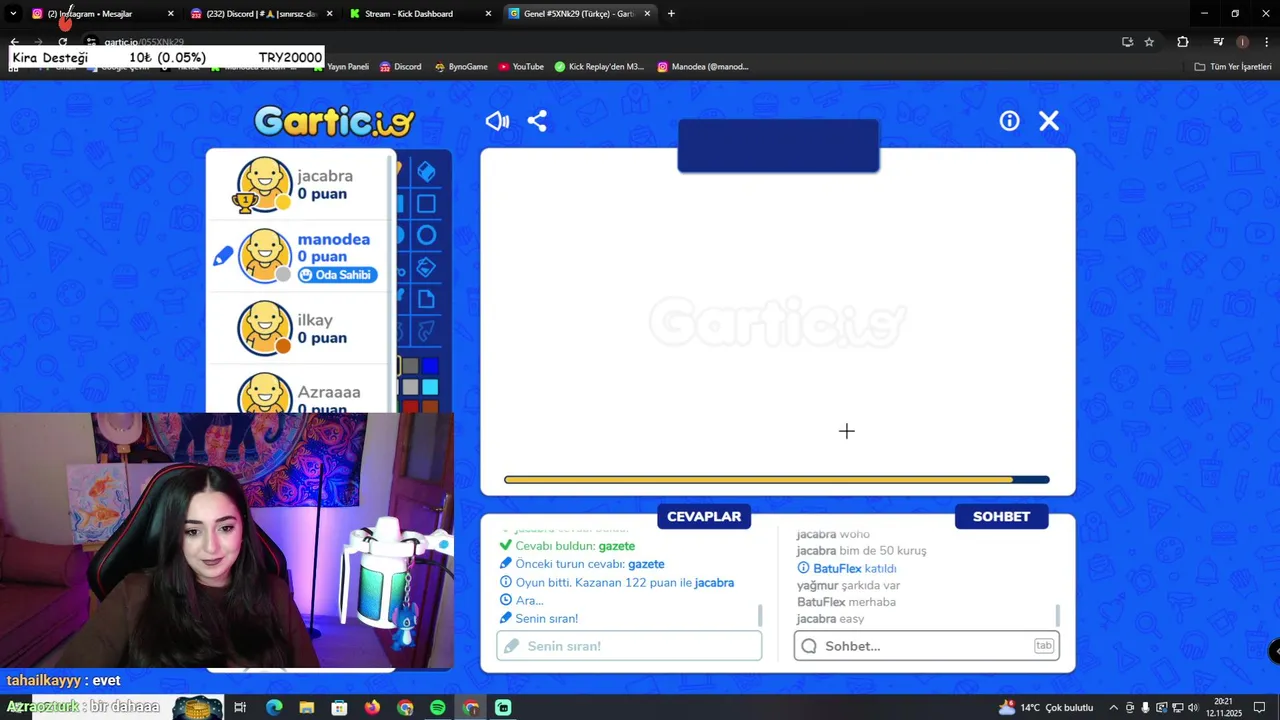Open a new browser tab
The image size is (1280, 720).
pyautogui.click(x=671, y=14)
